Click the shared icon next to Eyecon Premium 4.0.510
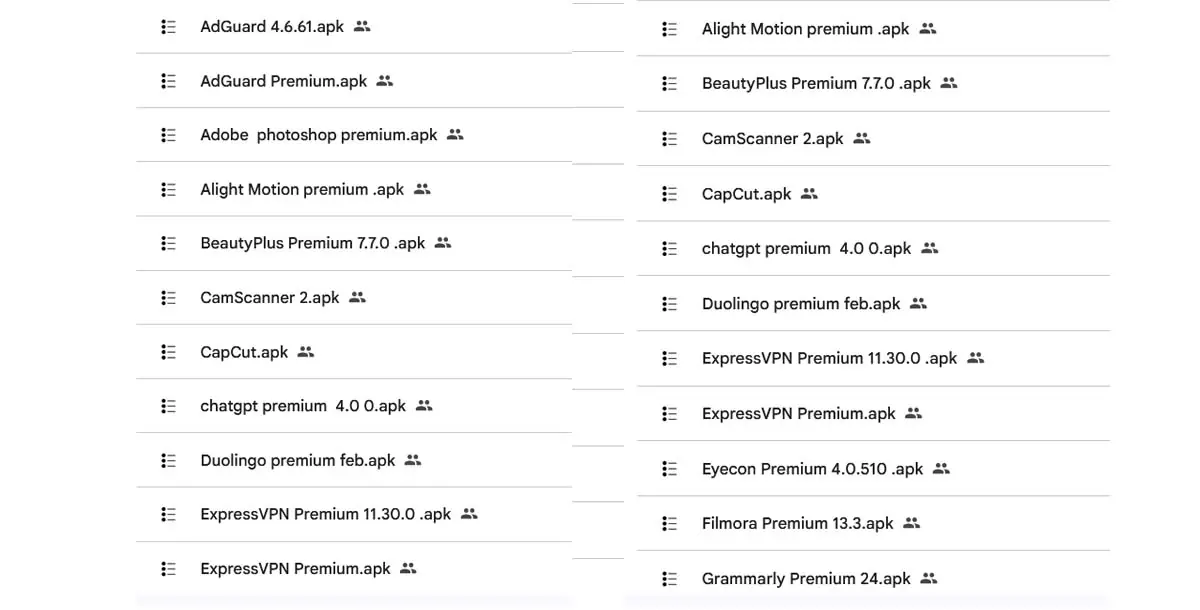The width and height of the screenshot is (1200, 610). [x=941, y=469]
